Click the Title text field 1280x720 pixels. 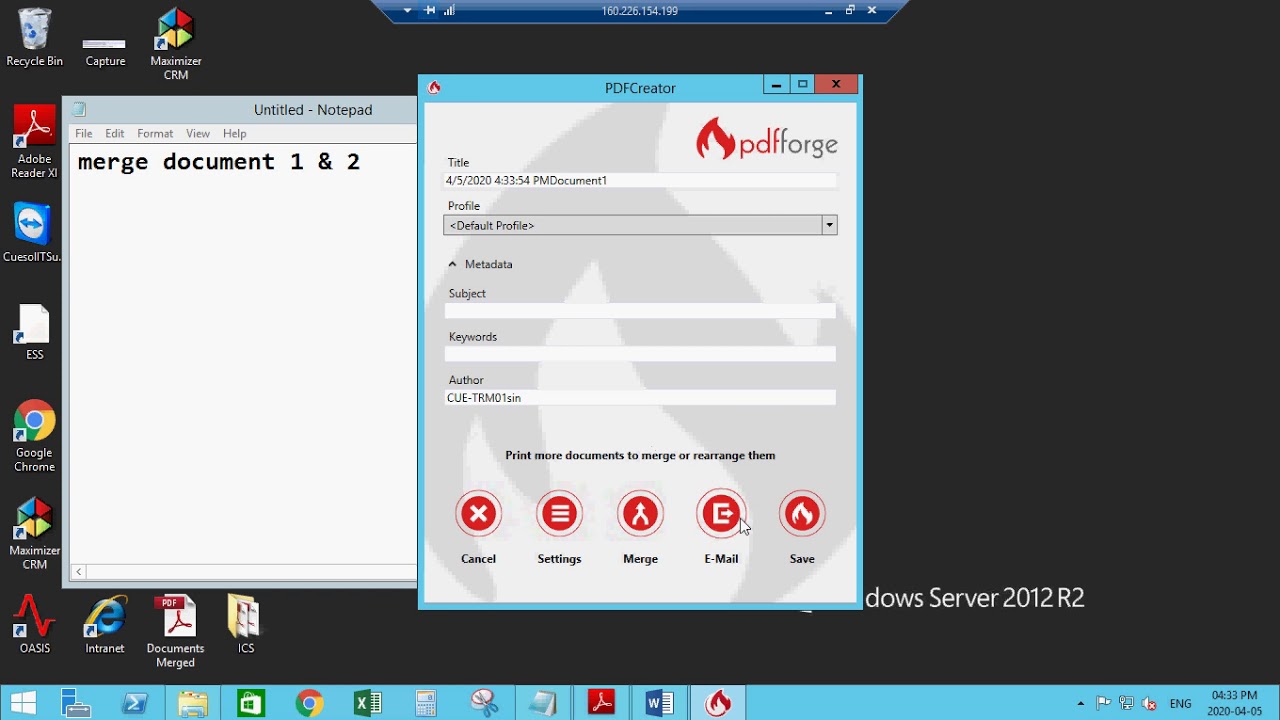pyautogui.click(x=640, y=181)
